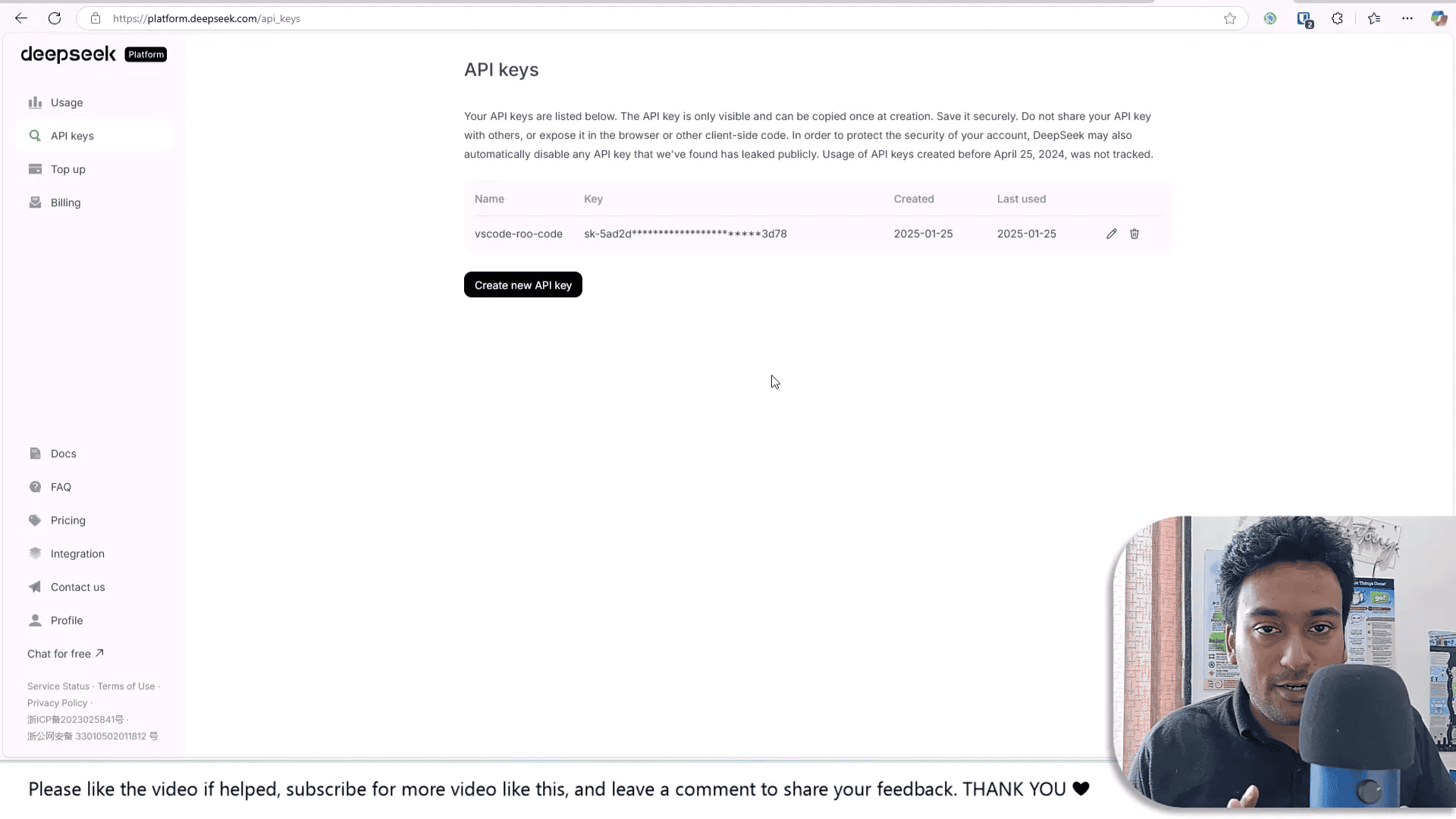Screen dimensions: 1456x819
Task: Click the Terms of Use footer link
Action: 126,685
